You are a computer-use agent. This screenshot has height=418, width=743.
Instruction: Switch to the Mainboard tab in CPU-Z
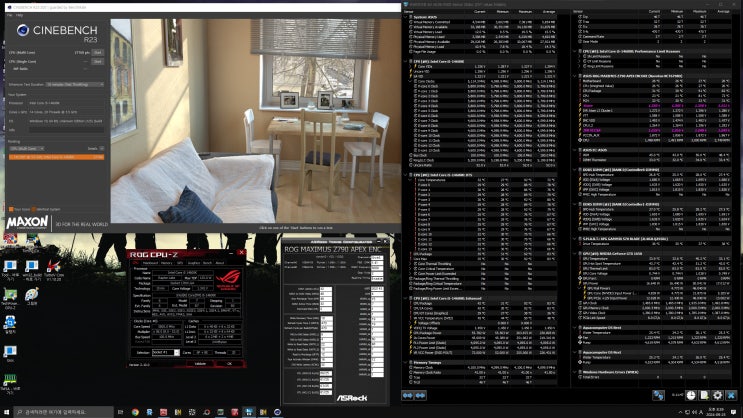pos(151,263)
